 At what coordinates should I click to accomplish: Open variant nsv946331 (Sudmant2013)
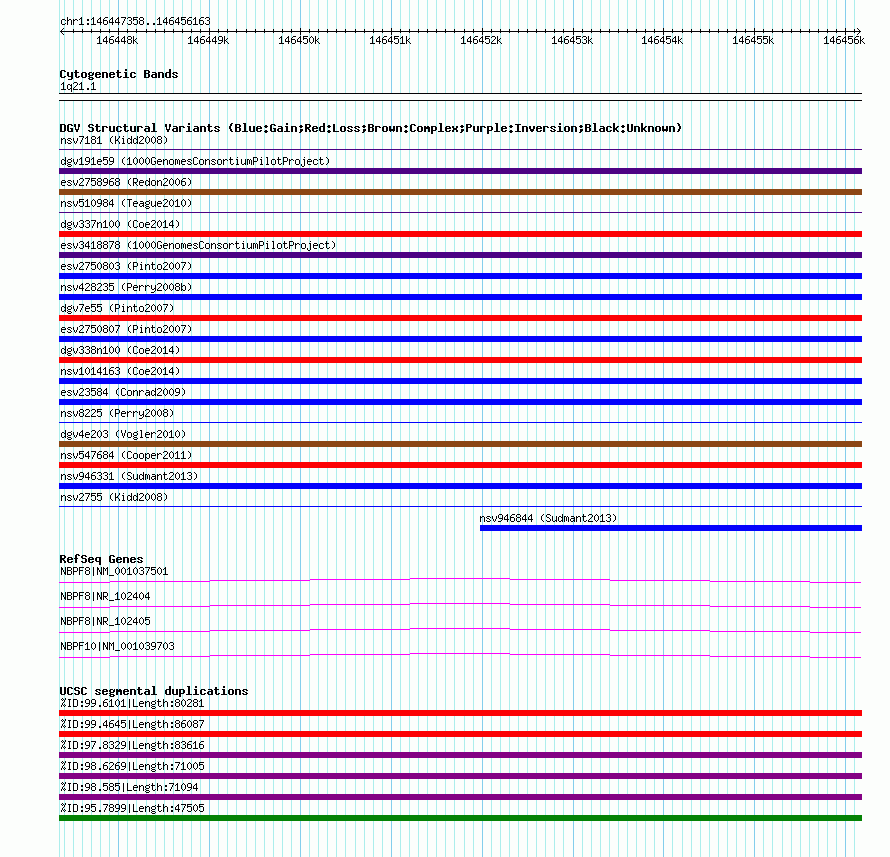(129, 476)
